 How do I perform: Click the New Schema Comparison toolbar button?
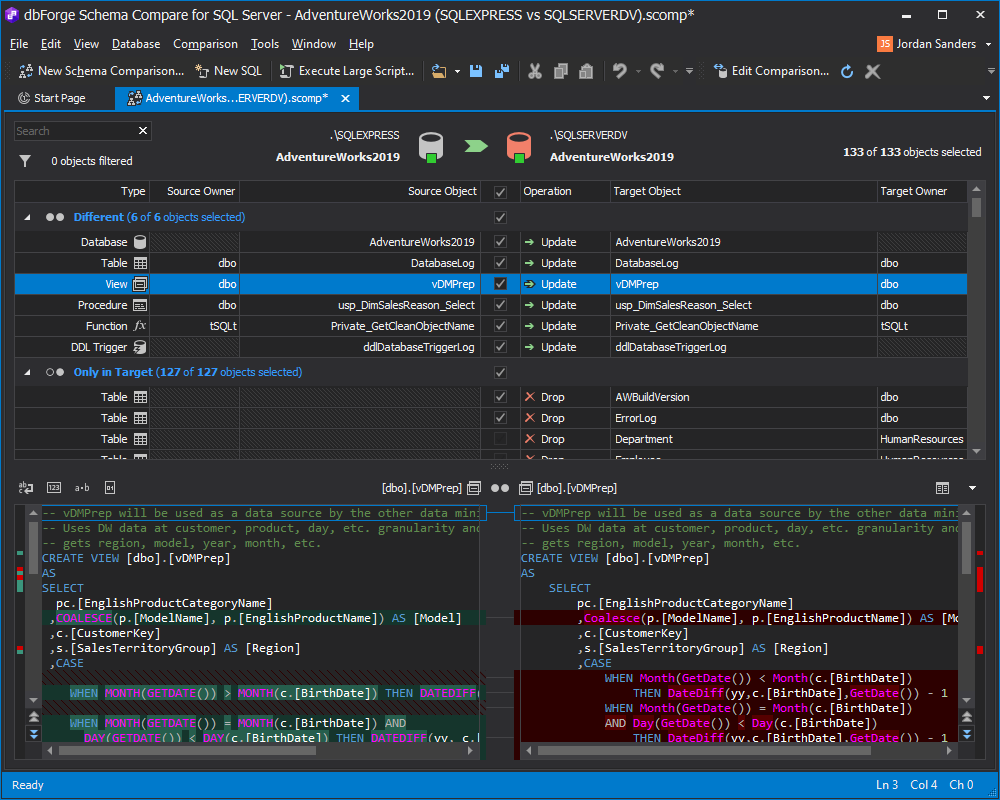(x=102, y=71)
